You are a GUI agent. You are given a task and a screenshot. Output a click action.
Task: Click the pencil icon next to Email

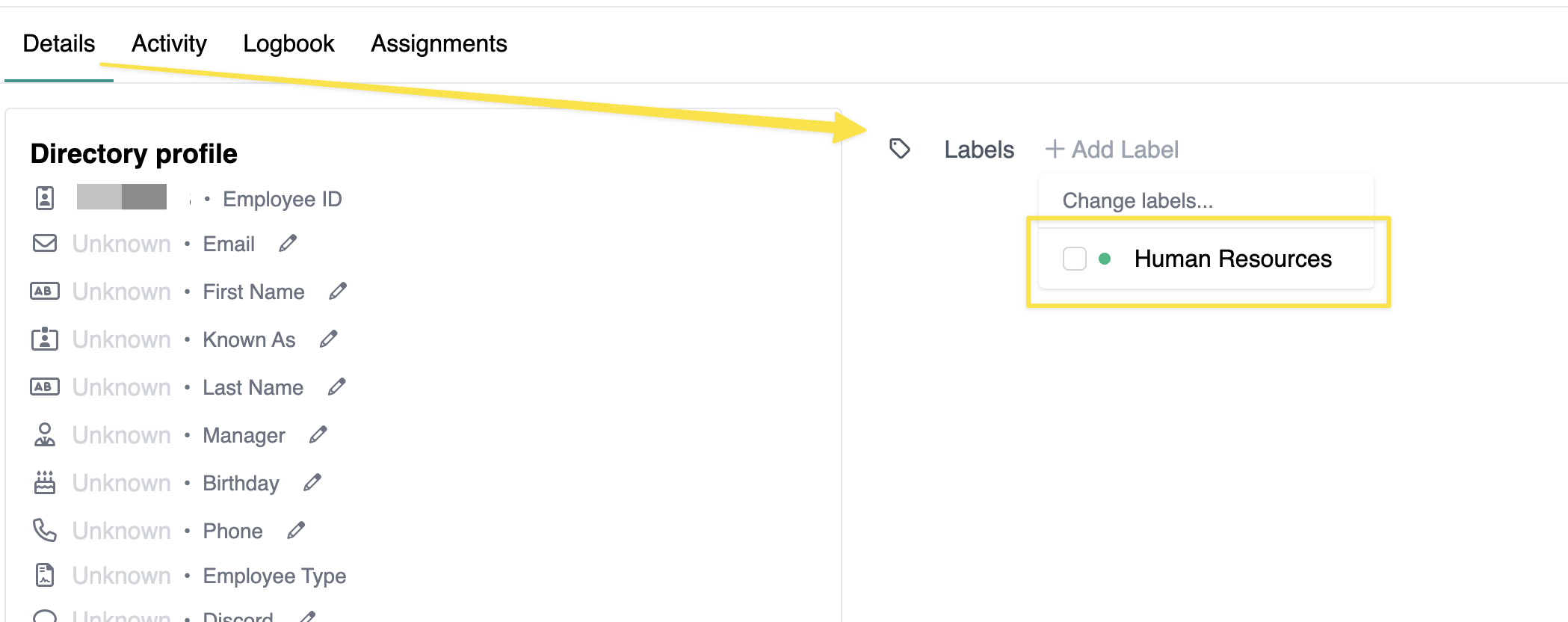pyautogui.click(x=288, y=244)
